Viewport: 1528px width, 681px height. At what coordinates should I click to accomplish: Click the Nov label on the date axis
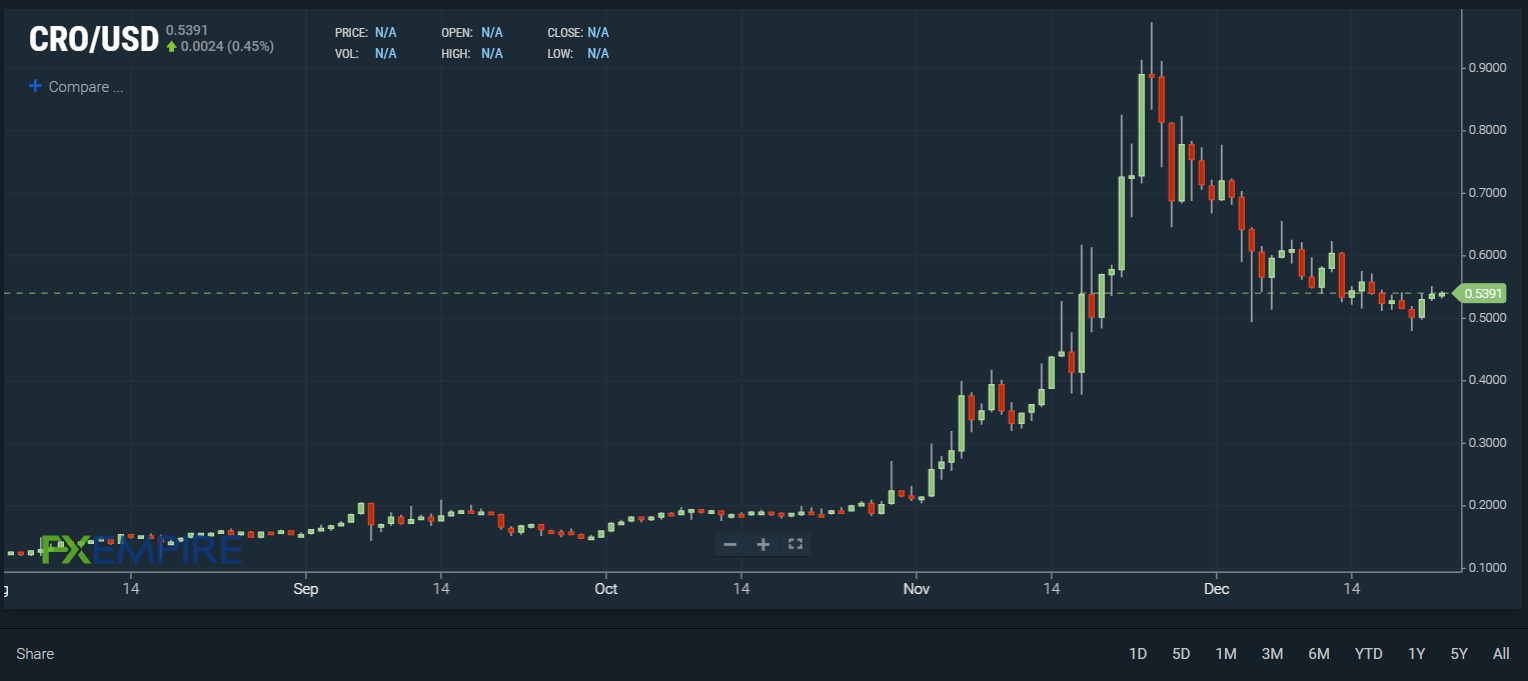(916, 589)
